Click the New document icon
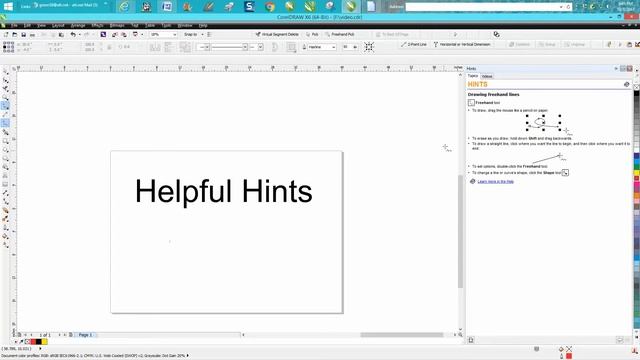640x360 pixels. coord(6,35)
